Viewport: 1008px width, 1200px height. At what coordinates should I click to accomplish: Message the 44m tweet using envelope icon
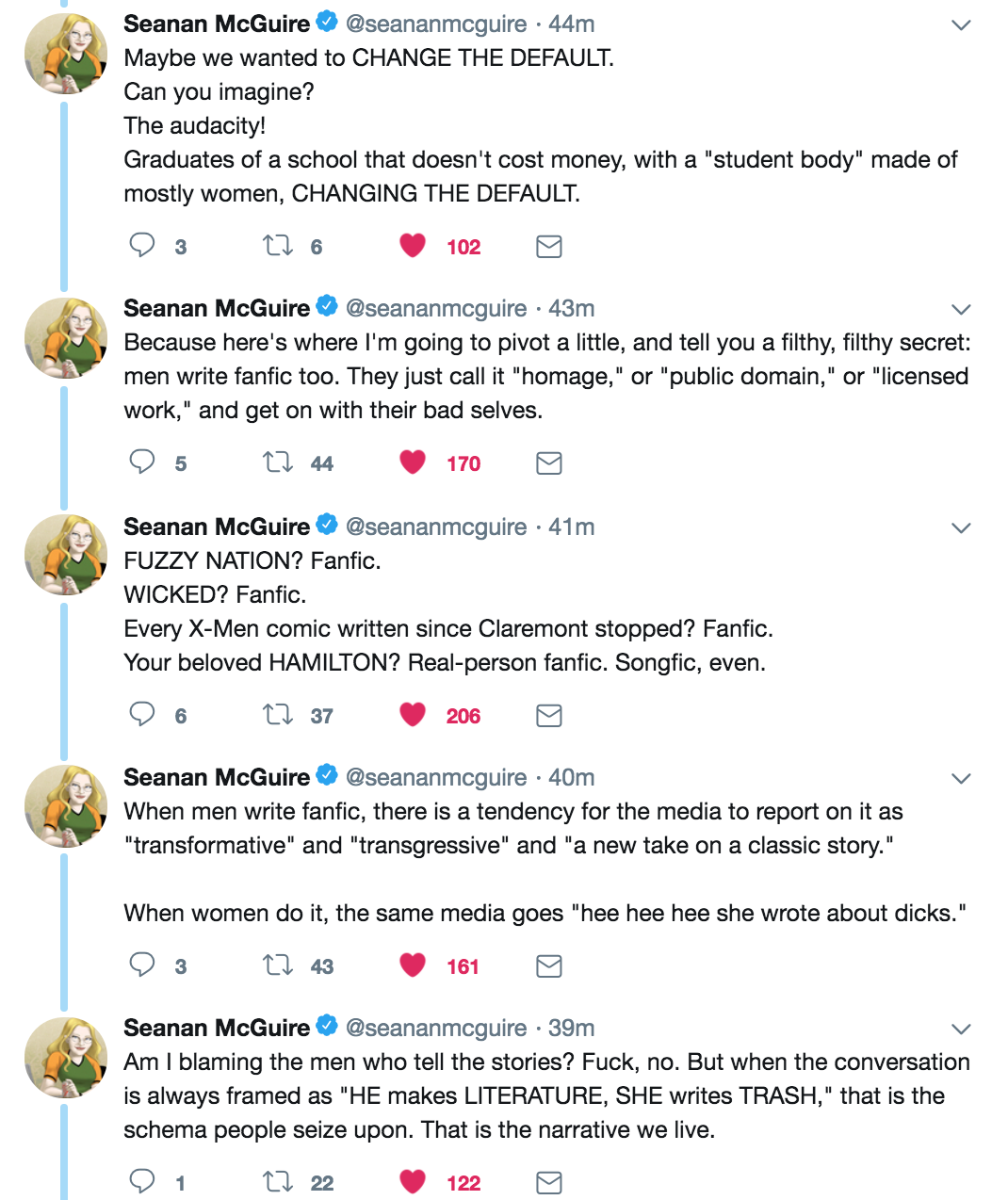pyautogui.click(x=548, y=246)
